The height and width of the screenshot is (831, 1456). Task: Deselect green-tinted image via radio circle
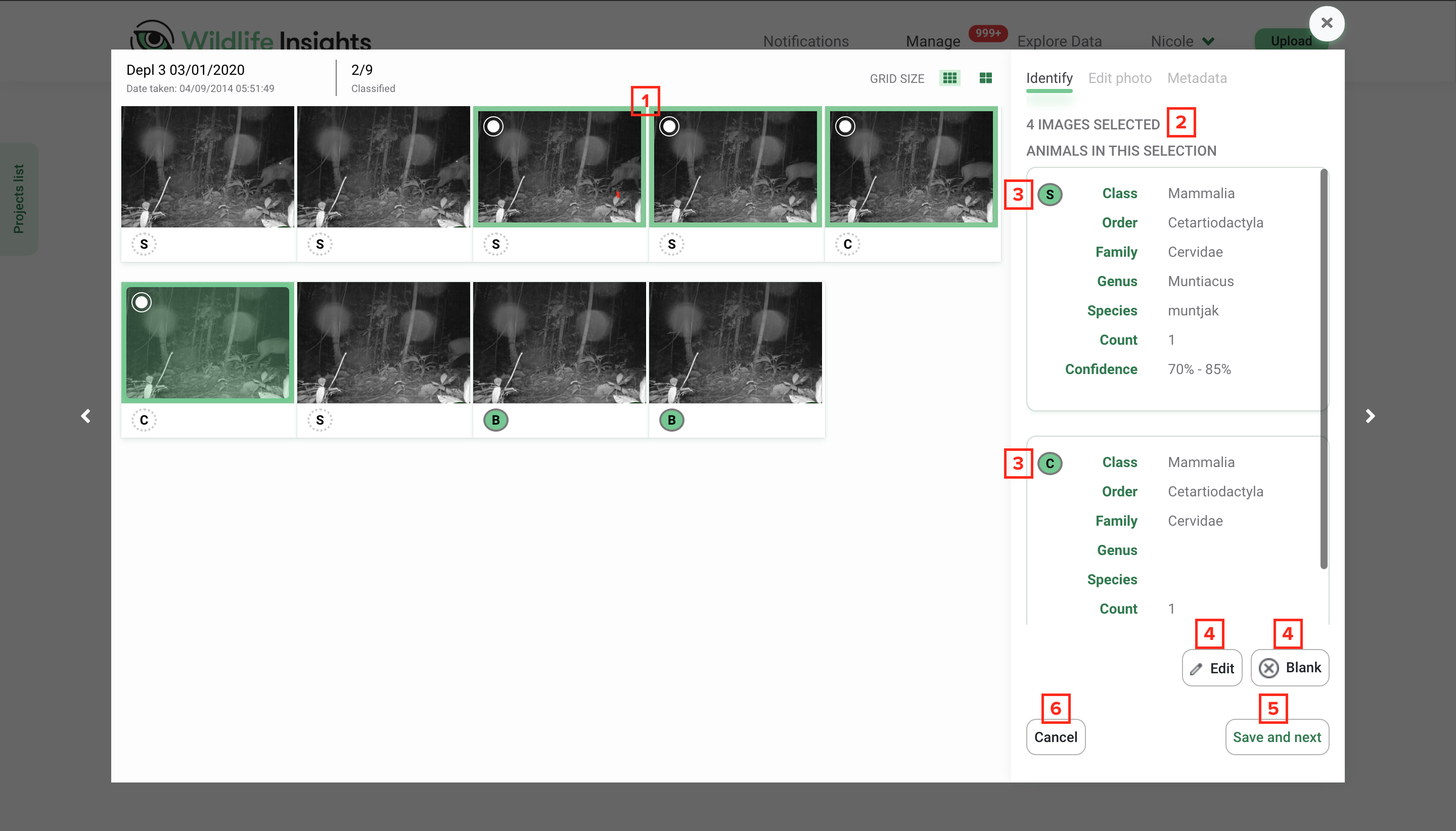pyautogui.click(x=142, y=302)
